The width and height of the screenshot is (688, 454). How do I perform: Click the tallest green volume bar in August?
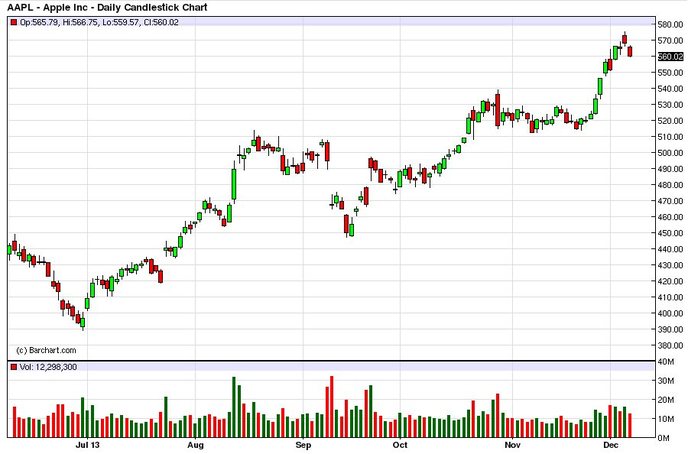[234, 407]
